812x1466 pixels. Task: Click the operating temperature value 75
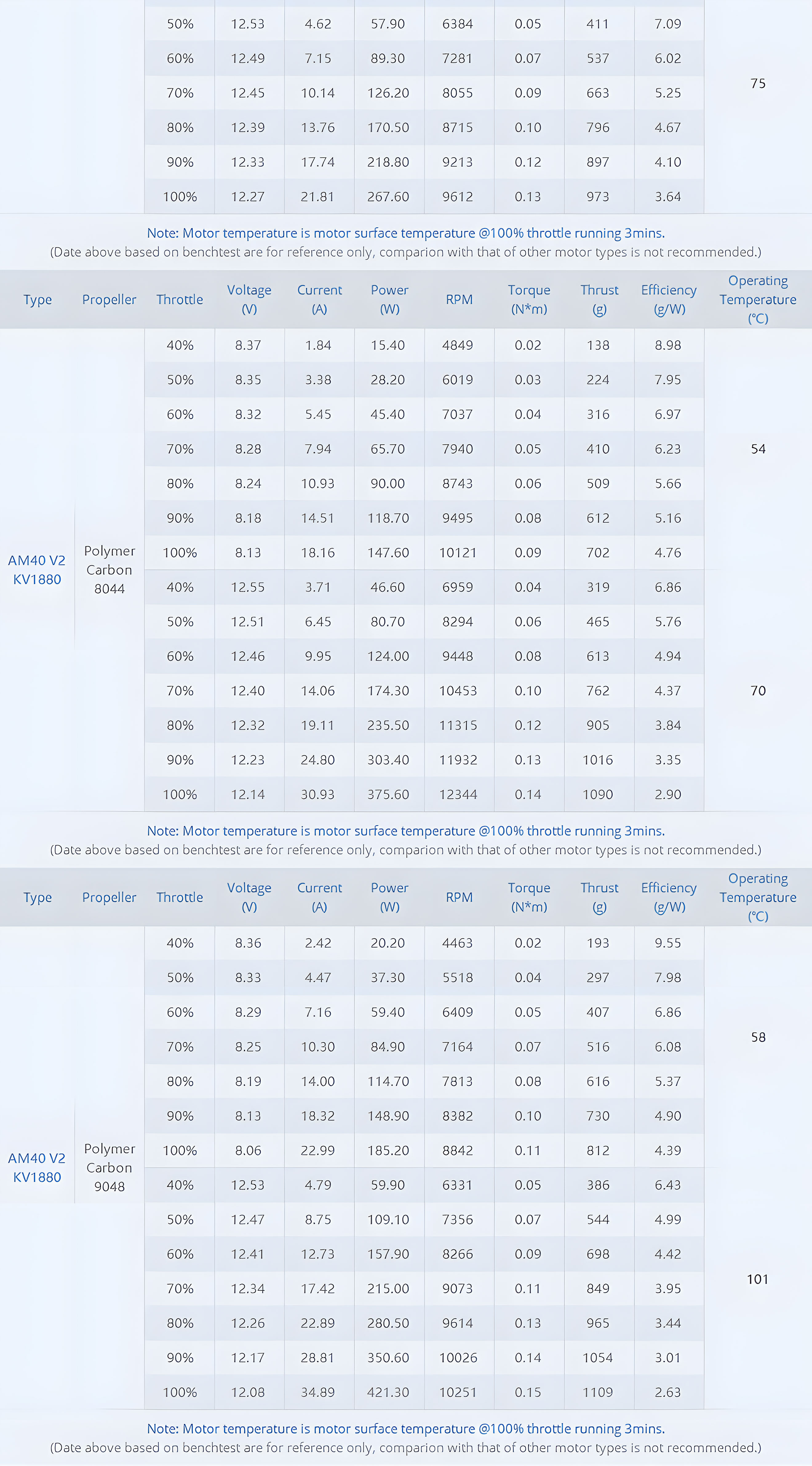pyautogui.click(x=757, y=84)
